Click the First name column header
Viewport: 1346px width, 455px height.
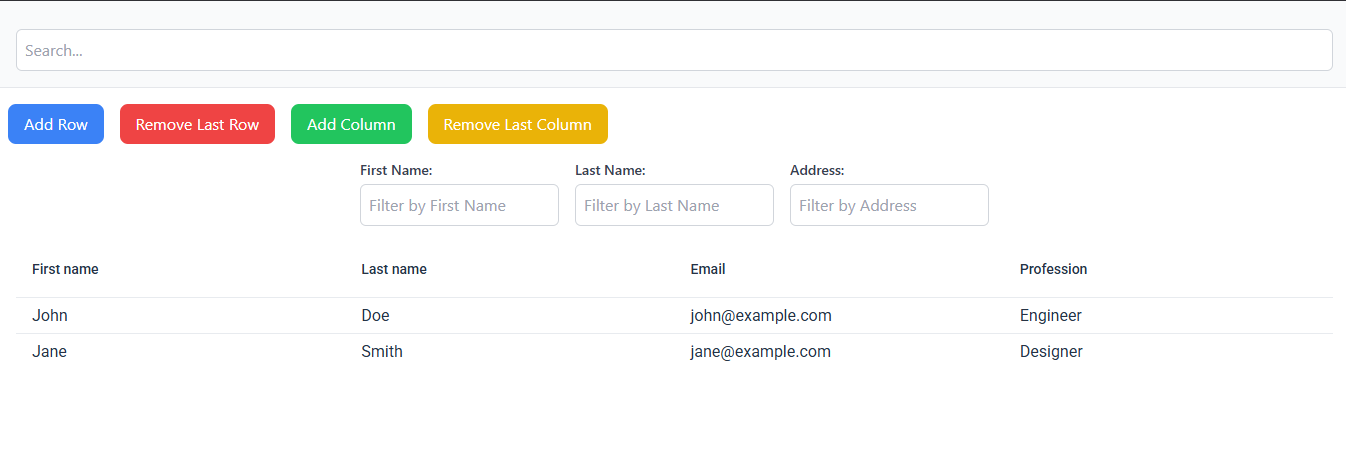pos(65,269)
